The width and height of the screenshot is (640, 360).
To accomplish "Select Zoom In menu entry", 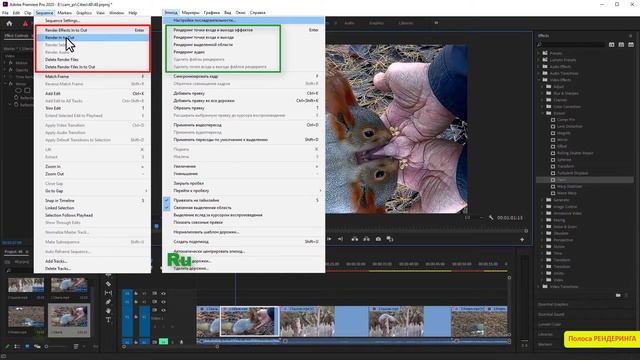I will [93, 167].
